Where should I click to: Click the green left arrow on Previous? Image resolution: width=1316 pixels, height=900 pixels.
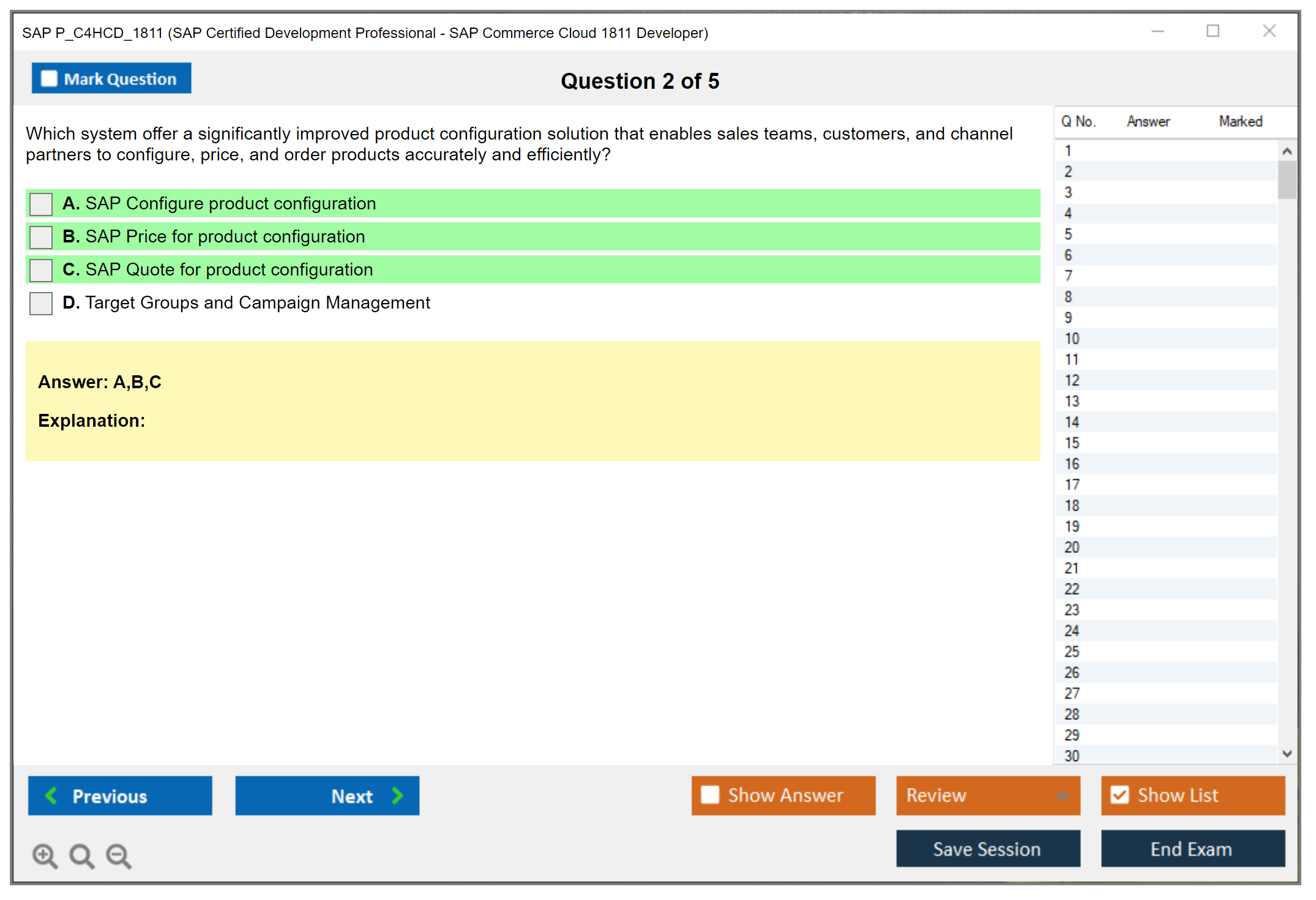pos(51,795)
